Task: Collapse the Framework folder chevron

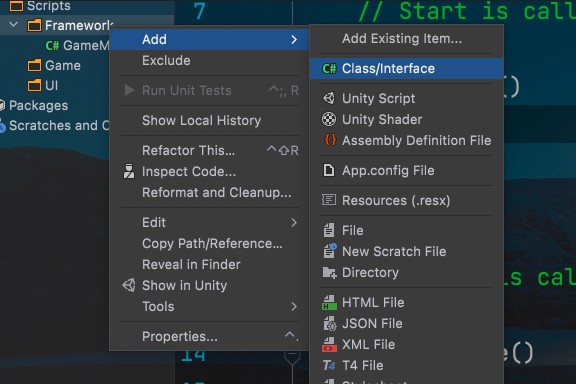Action: [14, 25]
